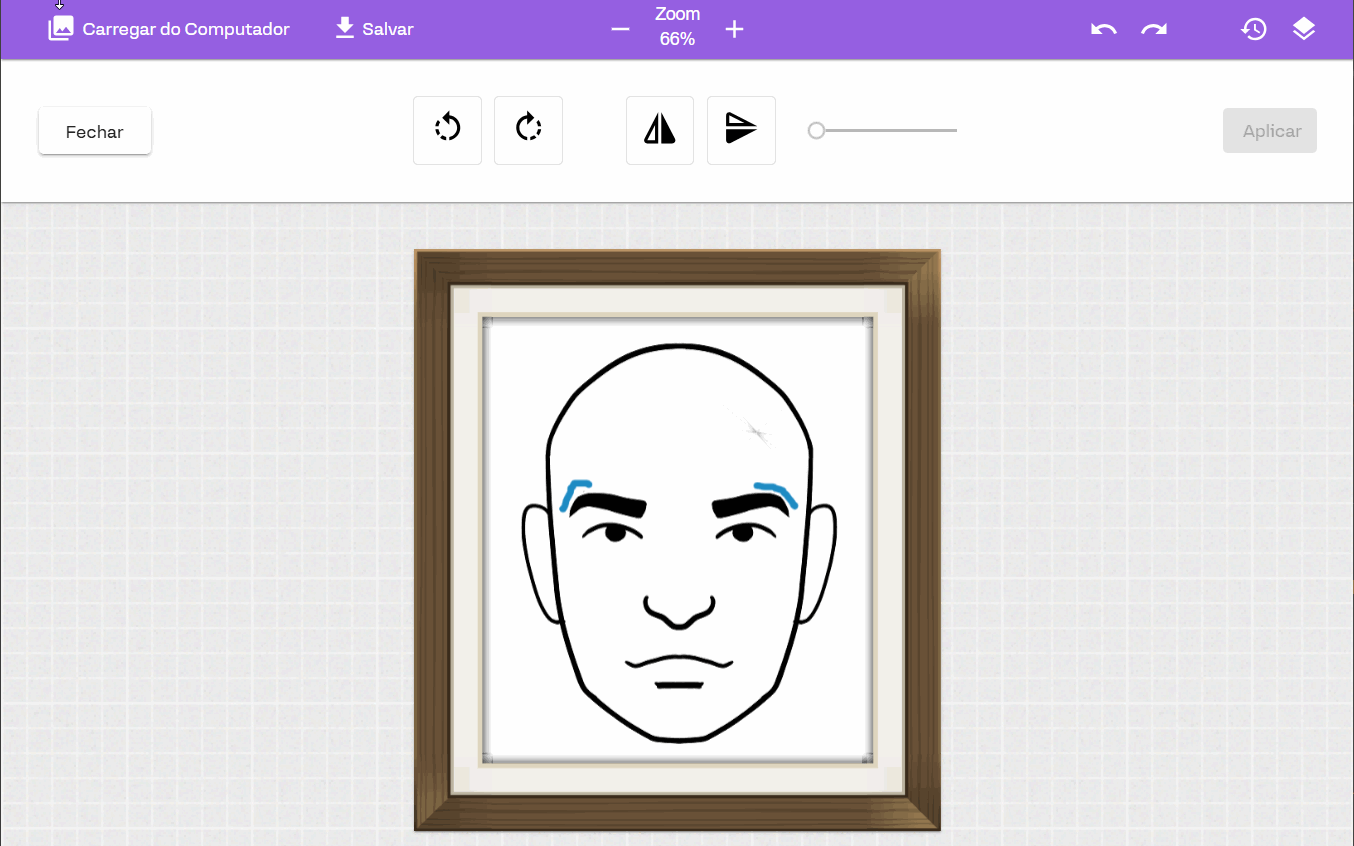Click the rotation slider handle

point(816,131)
